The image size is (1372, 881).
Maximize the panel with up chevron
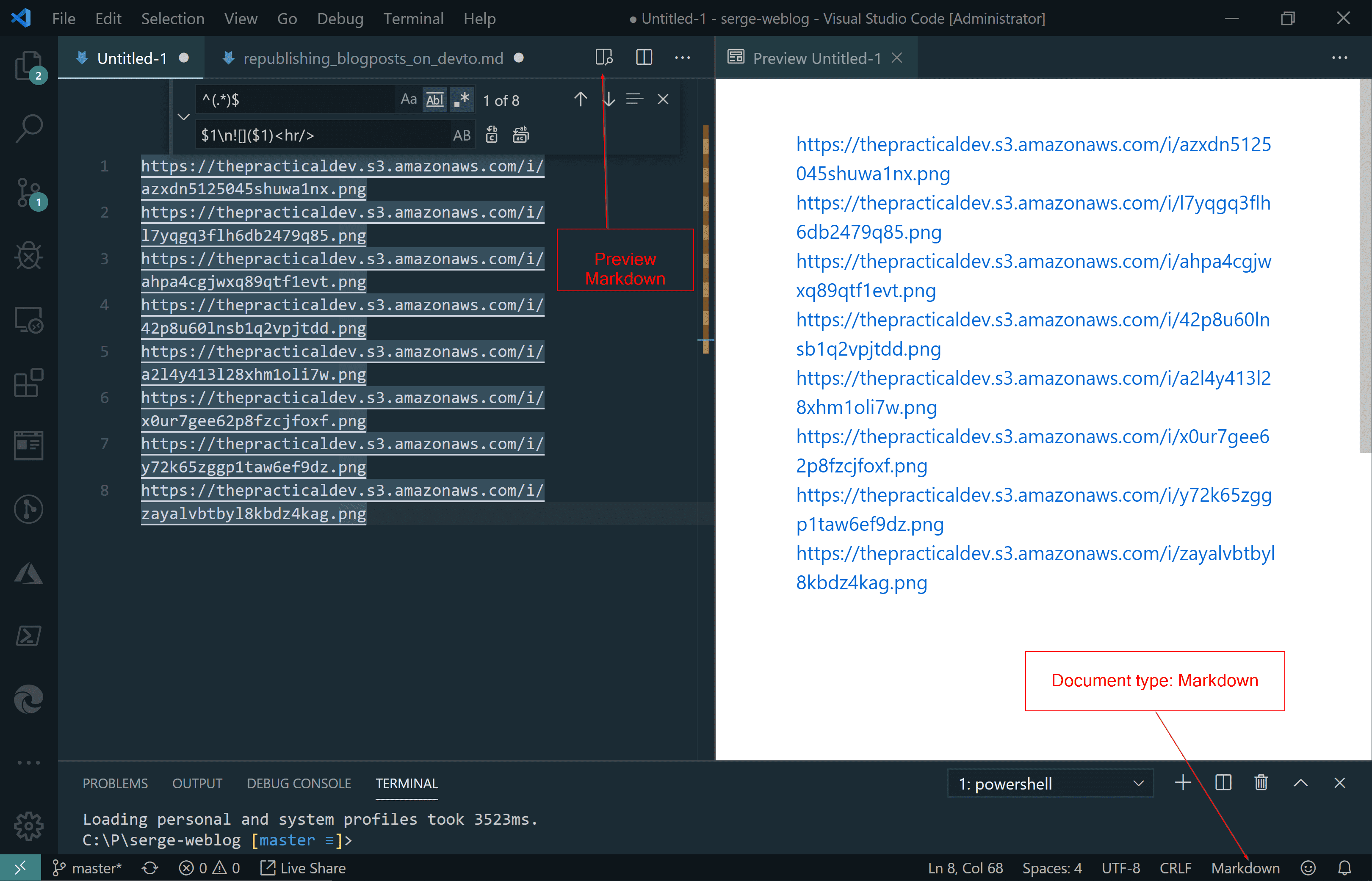(x=1300, y=783)
